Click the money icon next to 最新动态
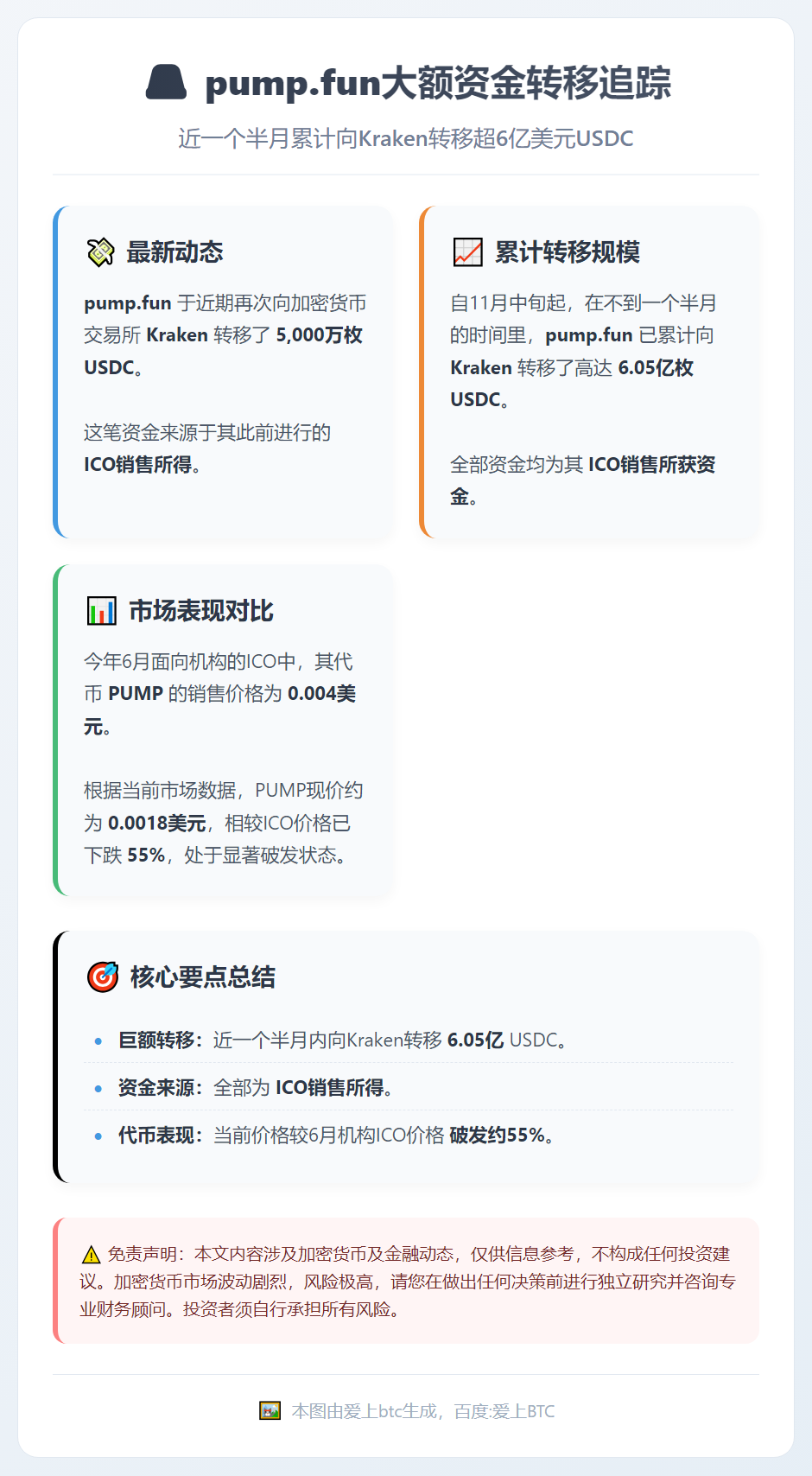The width and height of the screenshot is (812, 1476). click(101, 252)
